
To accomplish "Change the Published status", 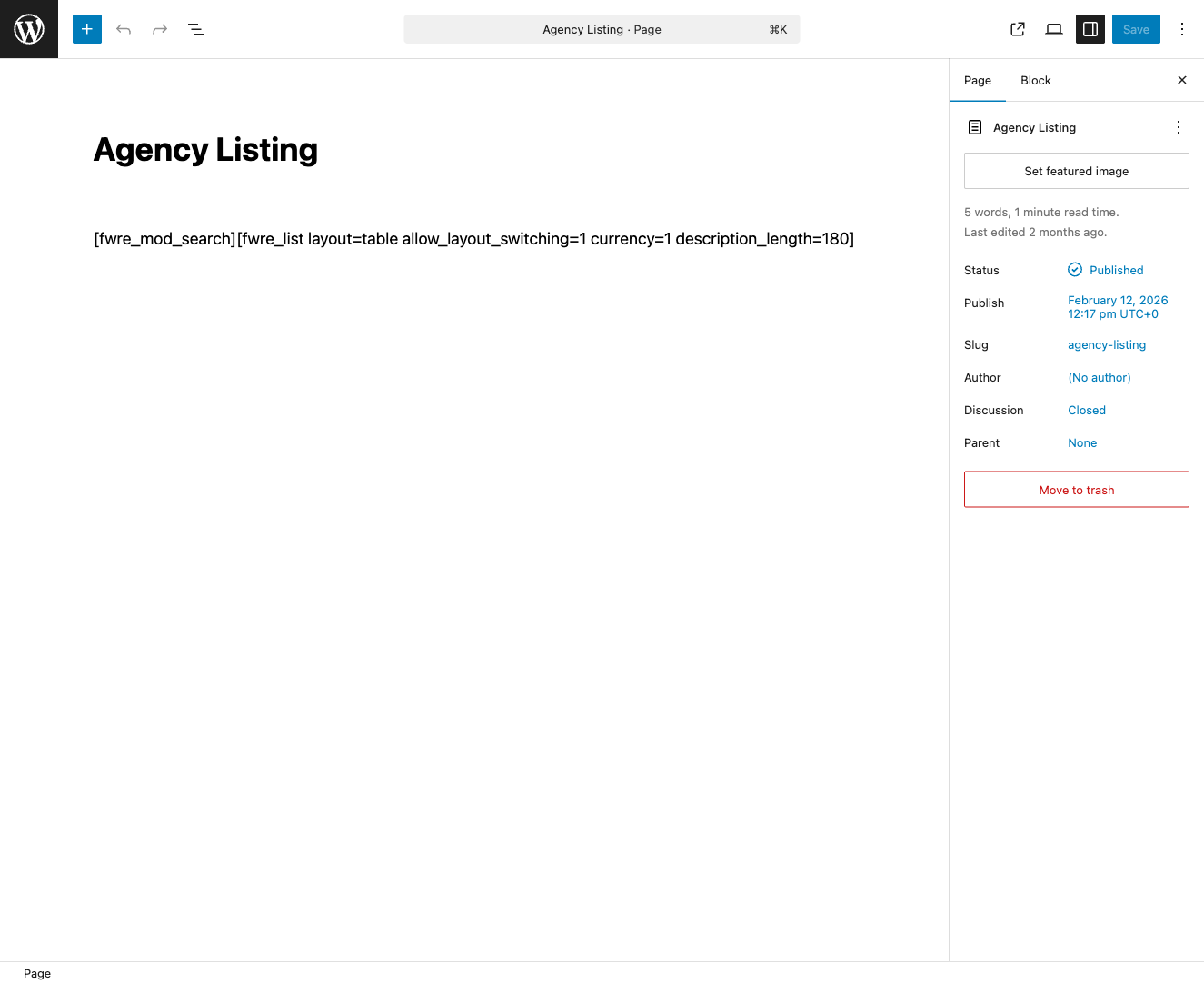I will pyautogui.click(x=1116, y=270).
